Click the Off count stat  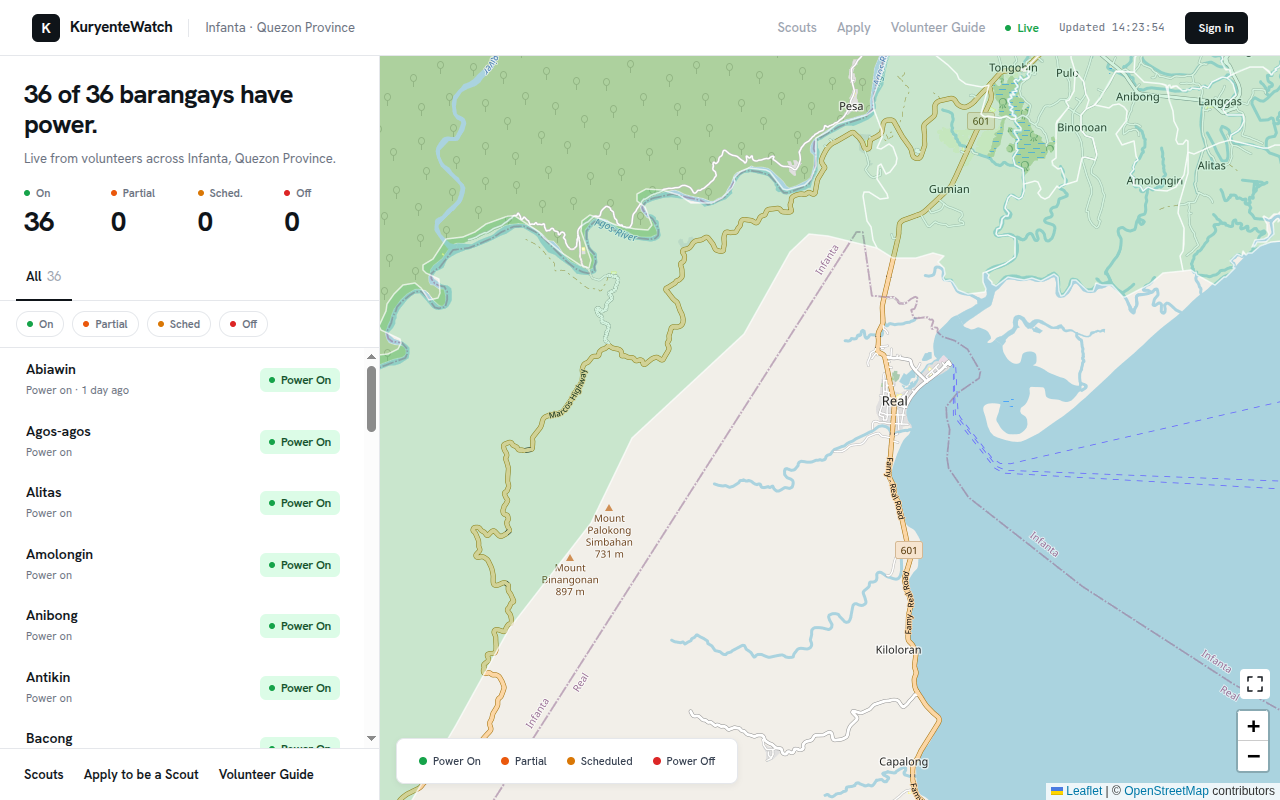click(x=292, y=222)
